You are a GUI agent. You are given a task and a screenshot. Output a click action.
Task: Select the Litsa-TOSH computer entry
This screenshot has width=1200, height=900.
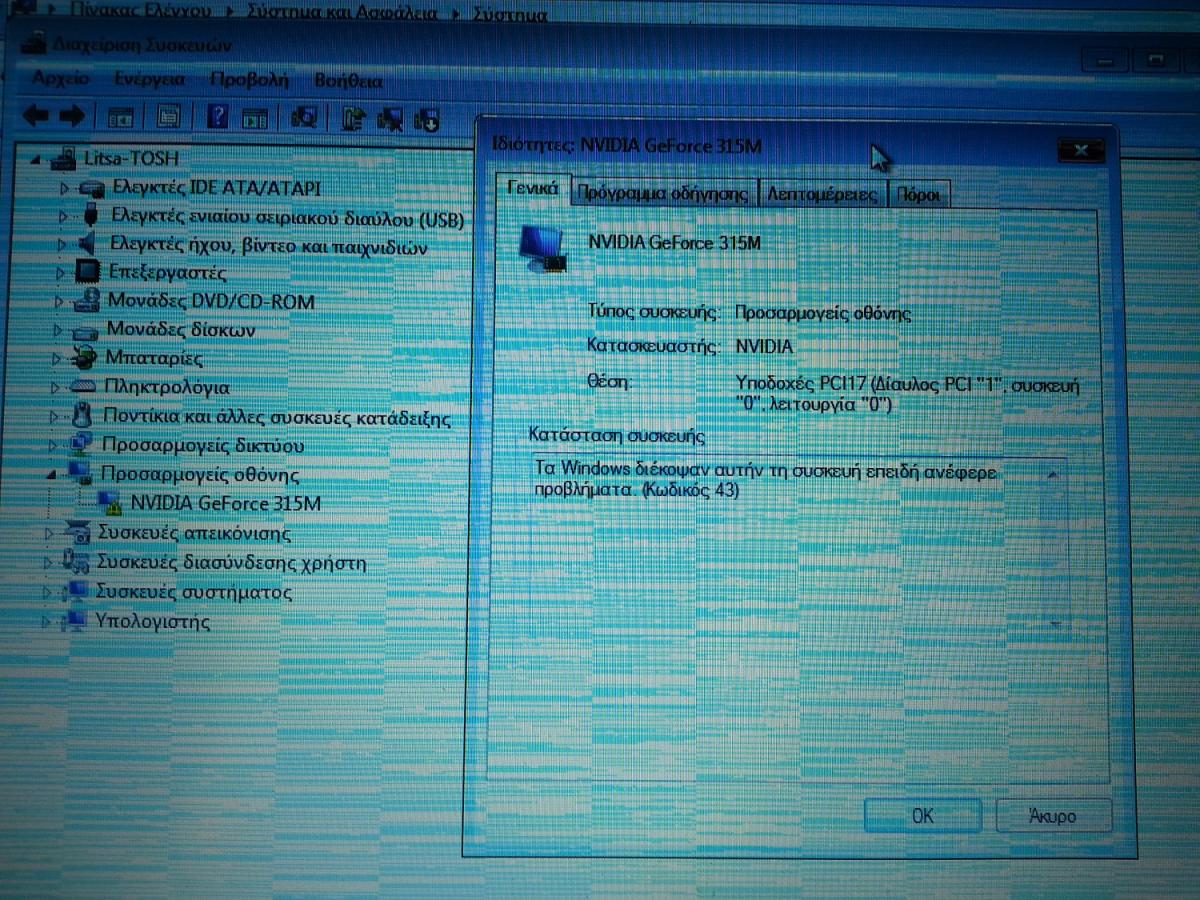(x=132, y=158)
